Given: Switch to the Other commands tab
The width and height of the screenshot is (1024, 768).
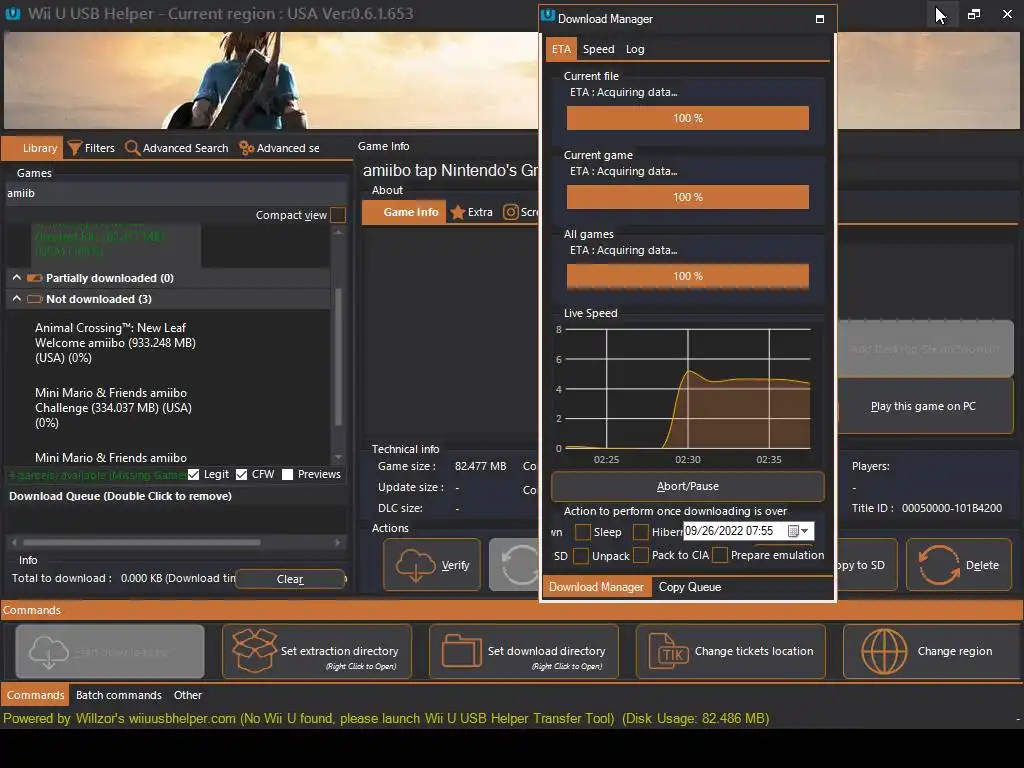Looking at the screenshot, I should [188, 695].
